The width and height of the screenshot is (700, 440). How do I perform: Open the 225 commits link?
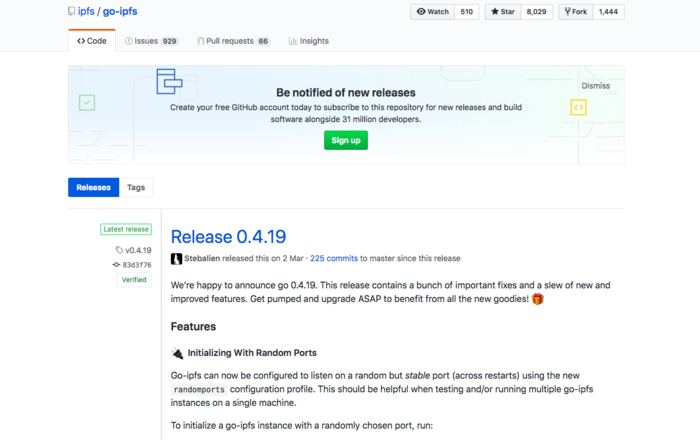pos(334,258)
